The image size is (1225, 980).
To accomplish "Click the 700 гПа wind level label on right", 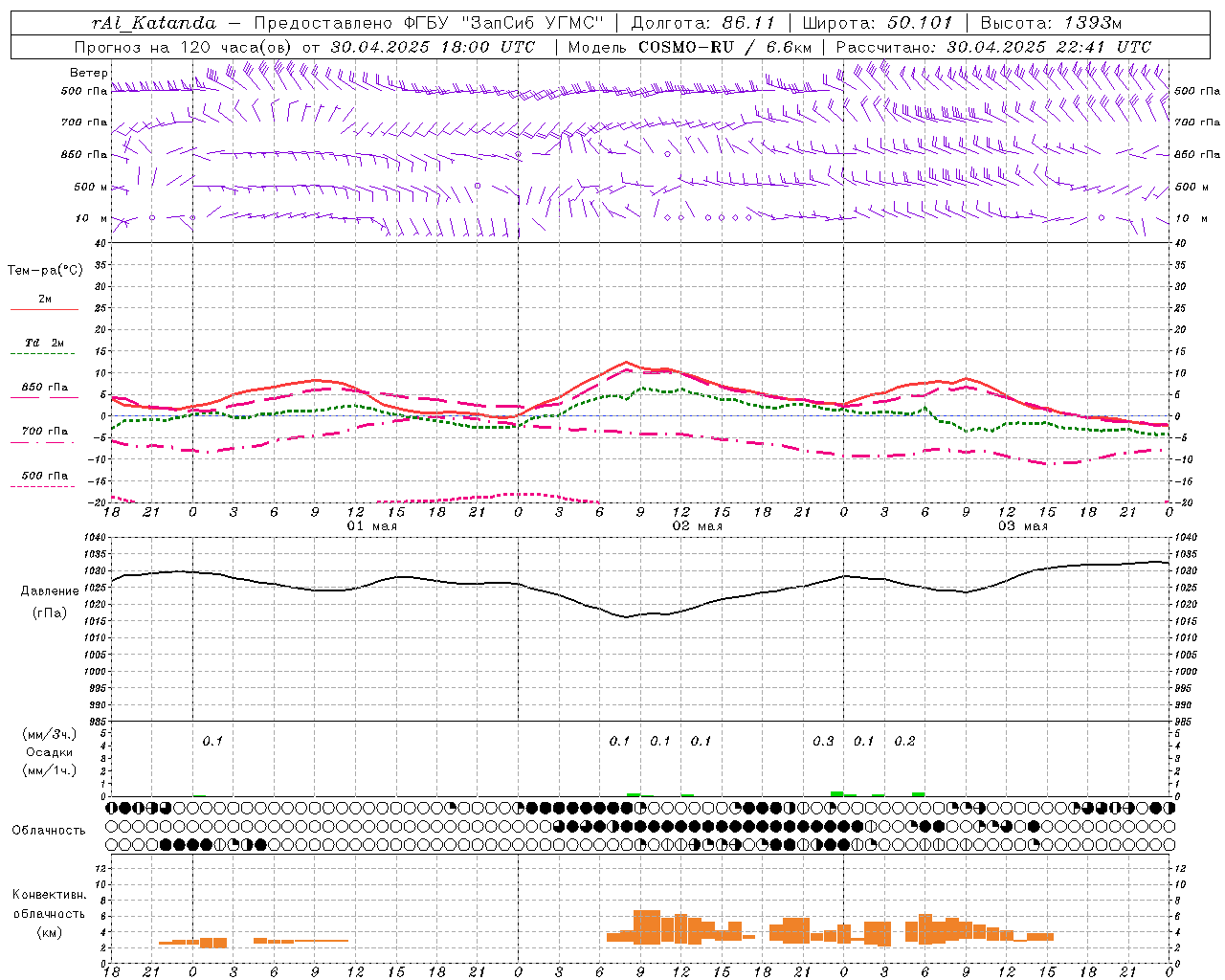I will click(1196, 122).
